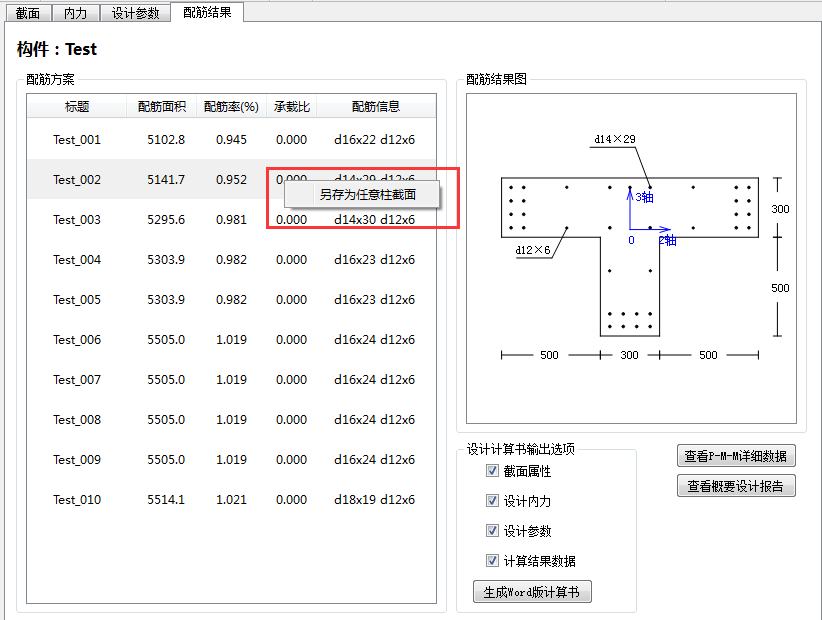The image size is (822, 620).
Task: Select the Test_005 reinforcement scheme
Action: point(77,300)
